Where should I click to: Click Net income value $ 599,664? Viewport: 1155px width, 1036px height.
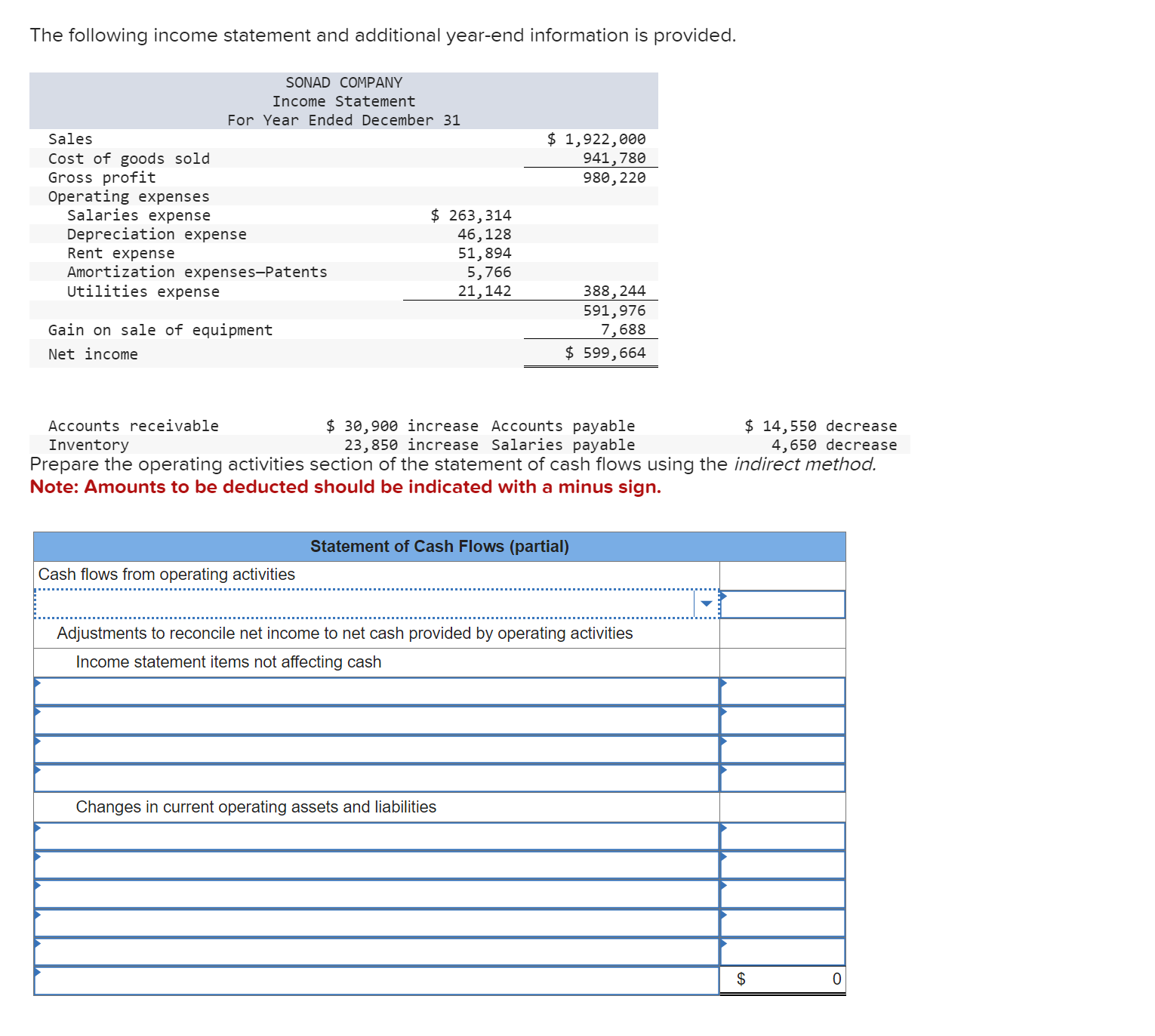tap(605, 353)
